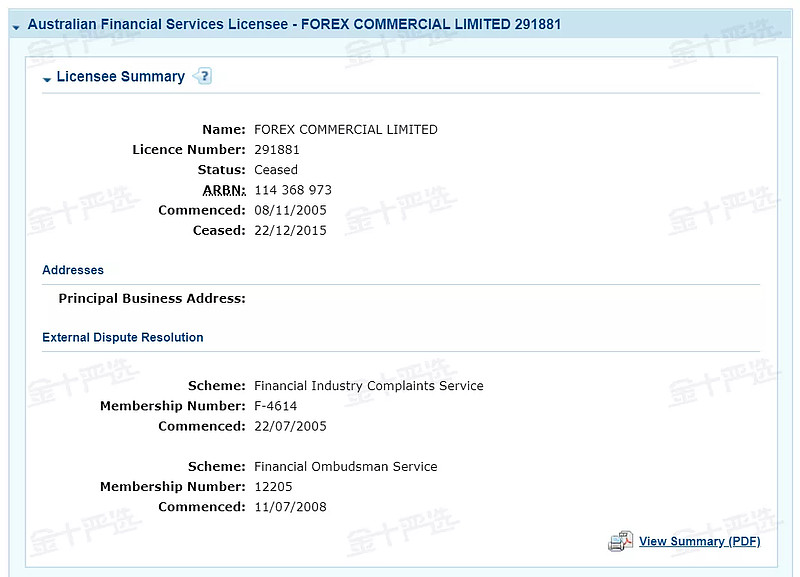
Task: Click the Financial Ombudsman Service scheme
Action: pyautogui.click(x=345, y=466)
